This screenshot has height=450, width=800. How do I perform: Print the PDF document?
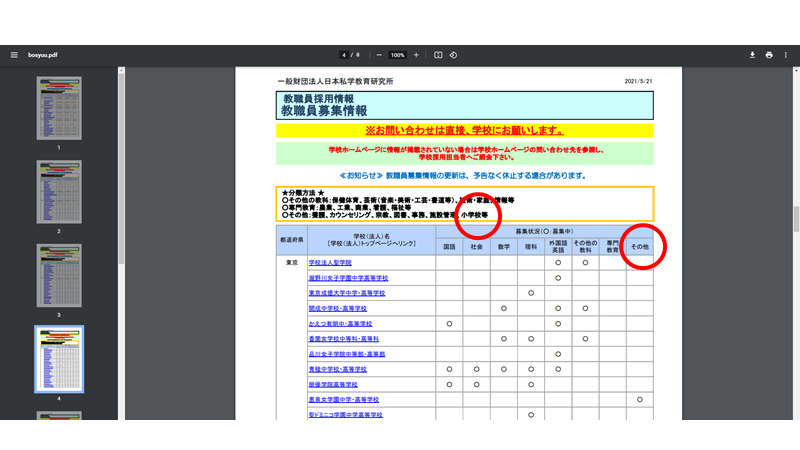tap(769, 55)
